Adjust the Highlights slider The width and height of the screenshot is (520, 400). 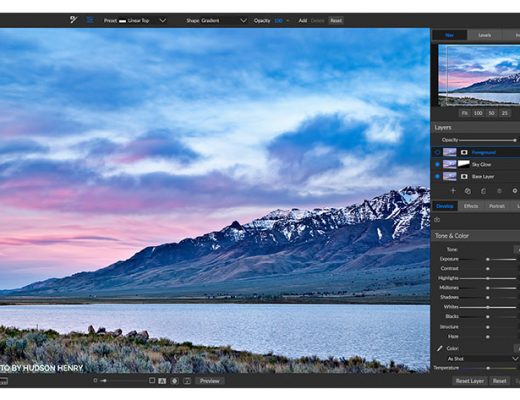pos(488,278)
